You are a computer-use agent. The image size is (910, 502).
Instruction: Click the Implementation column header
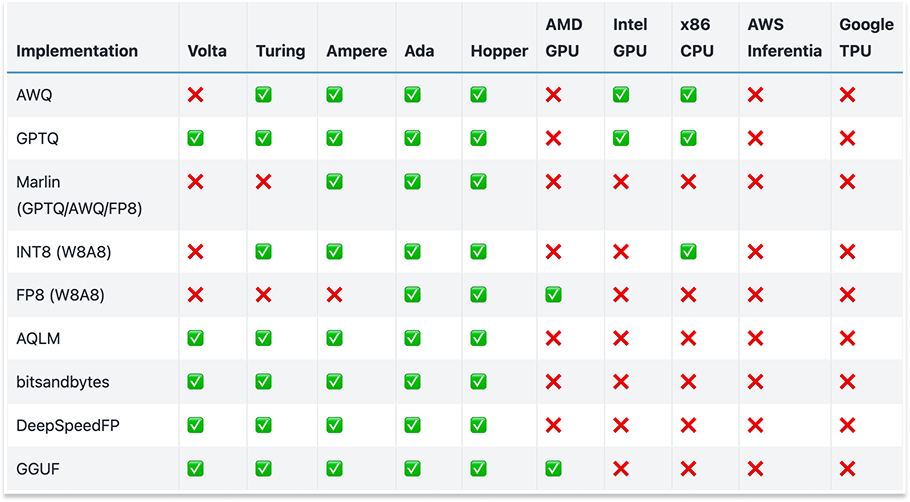pos(77,51)
